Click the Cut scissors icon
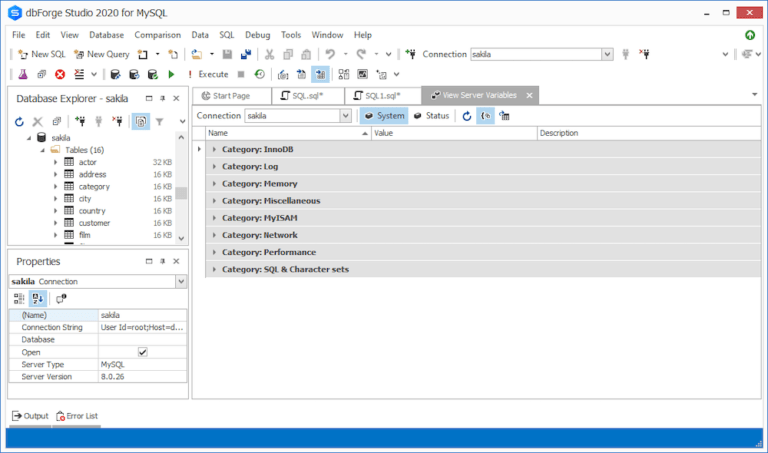 [269, 54]
